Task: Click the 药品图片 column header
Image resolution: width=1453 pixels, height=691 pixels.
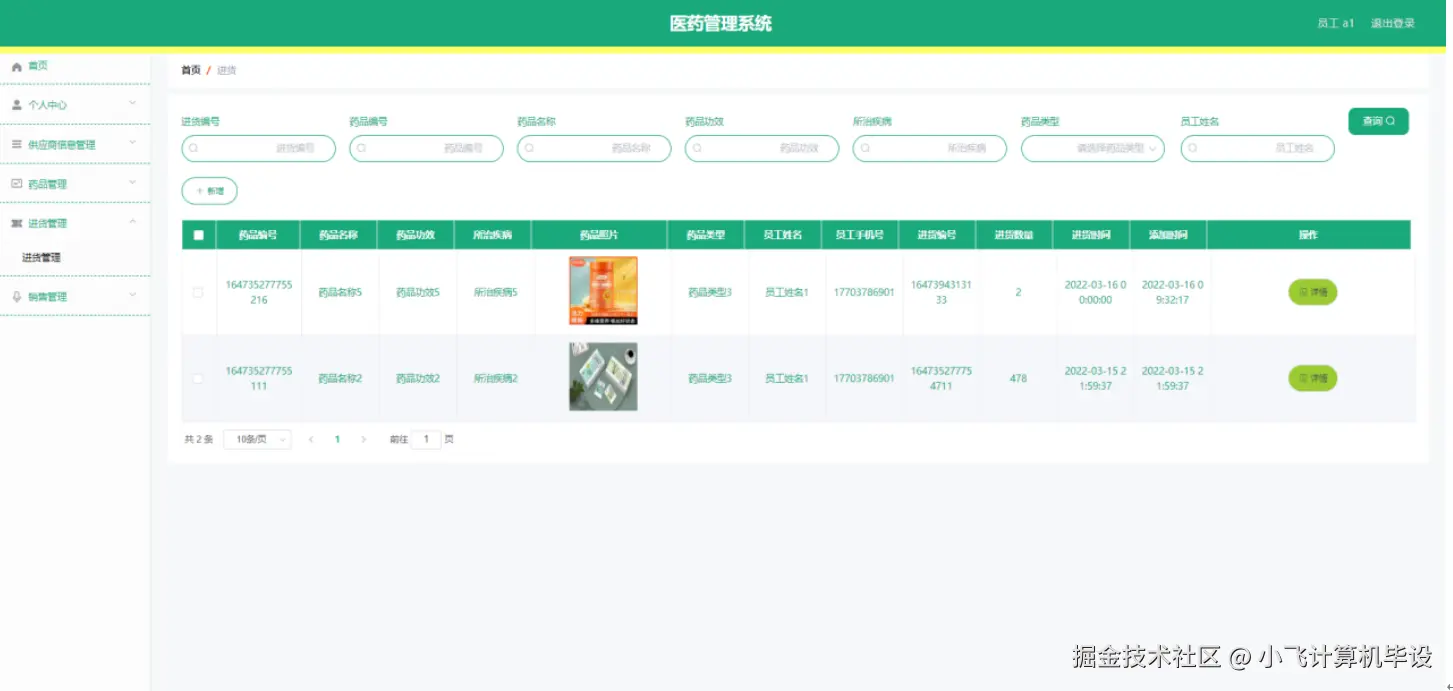Action: [599, 235]
